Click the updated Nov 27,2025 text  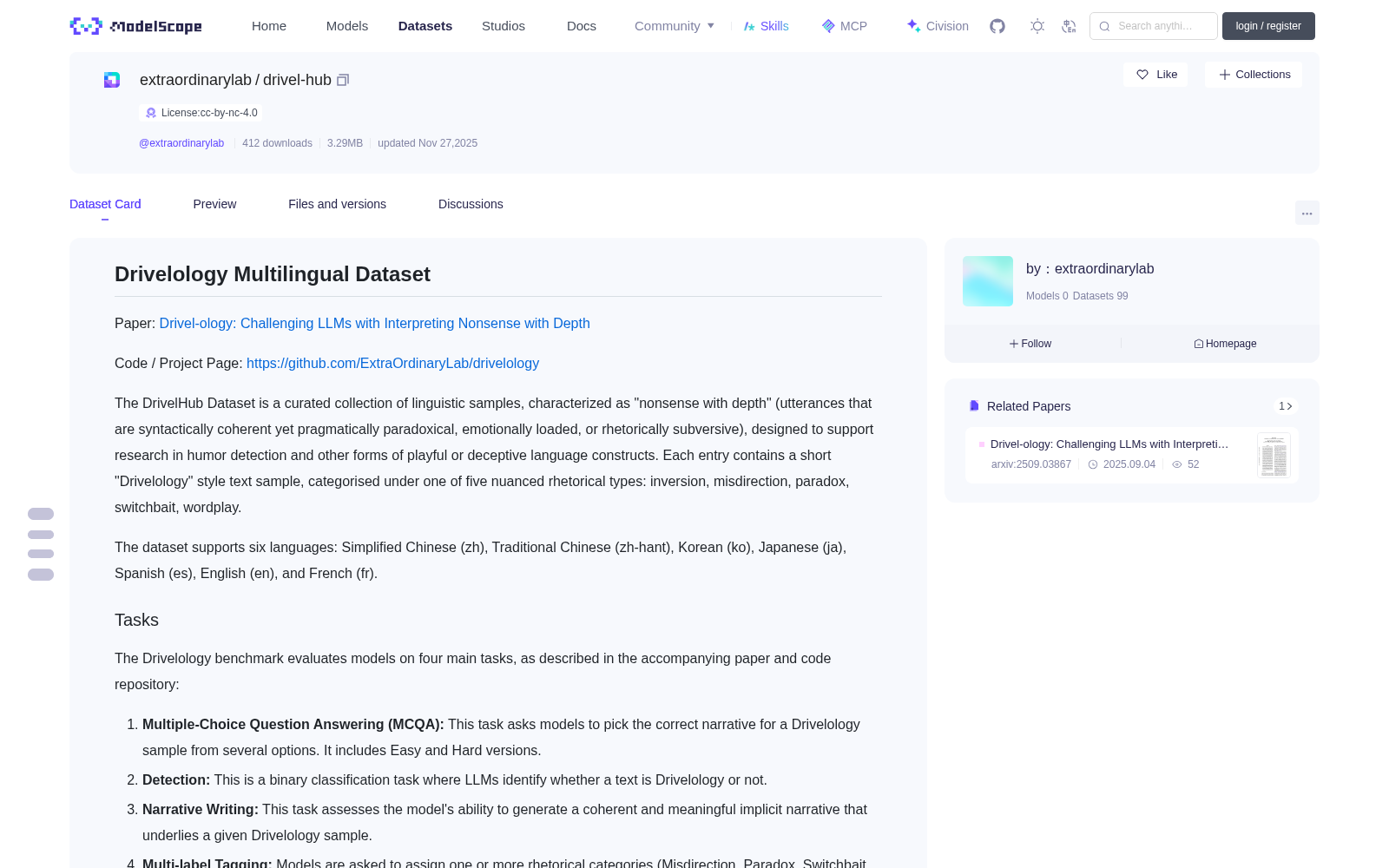[427, 143]
